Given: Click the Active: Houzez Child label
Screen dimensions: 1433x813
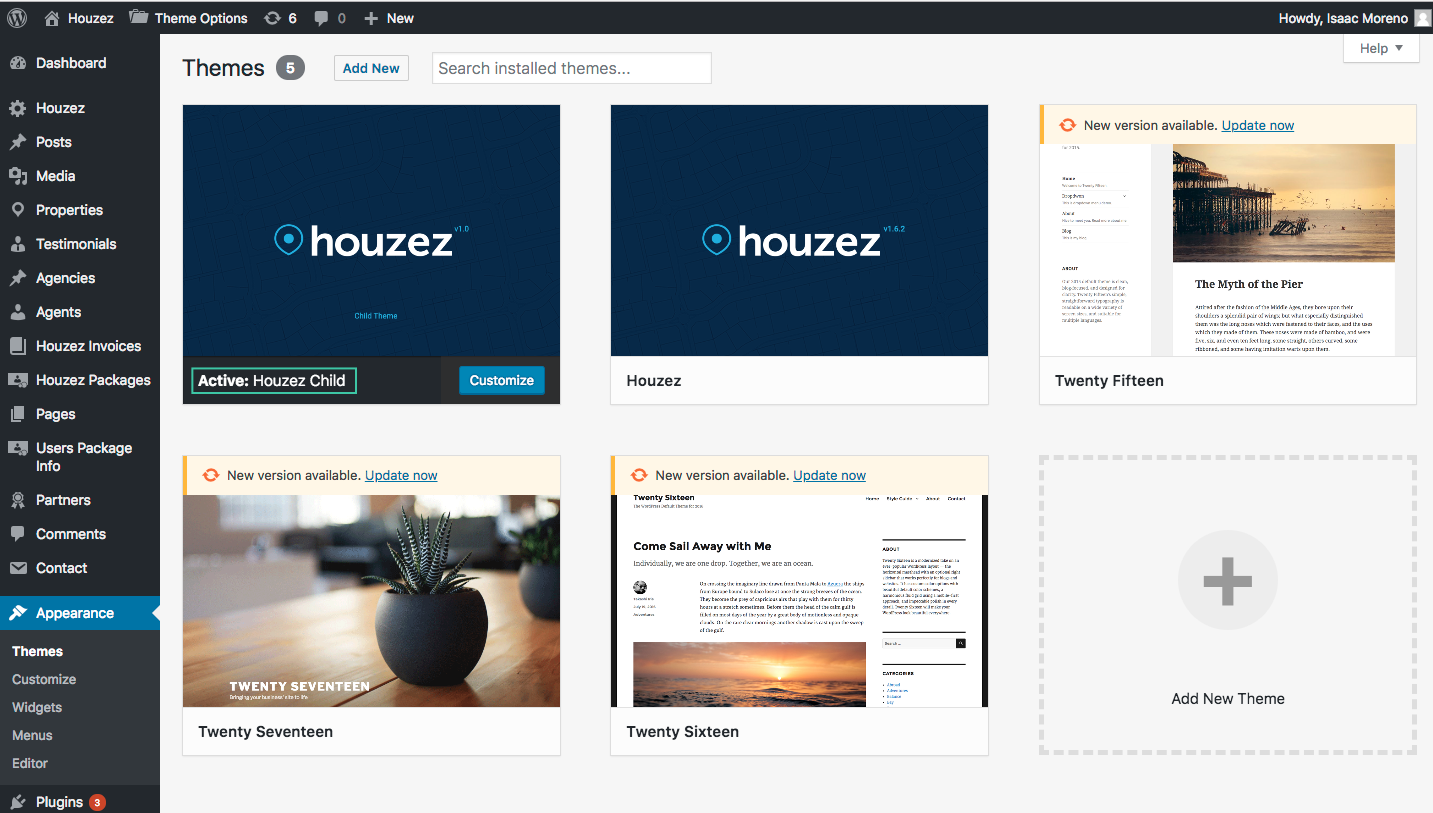Looking at the screenshot, I should 274,380.
